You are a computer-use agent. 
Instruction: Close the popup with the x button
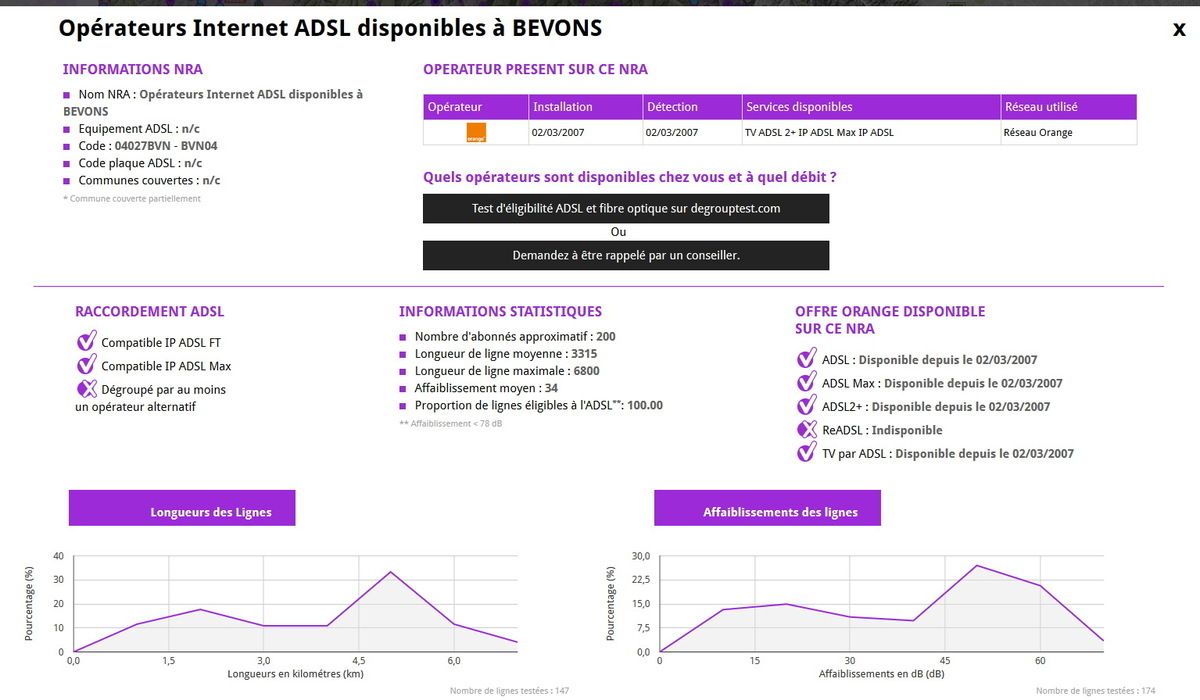click(1179, 29)
